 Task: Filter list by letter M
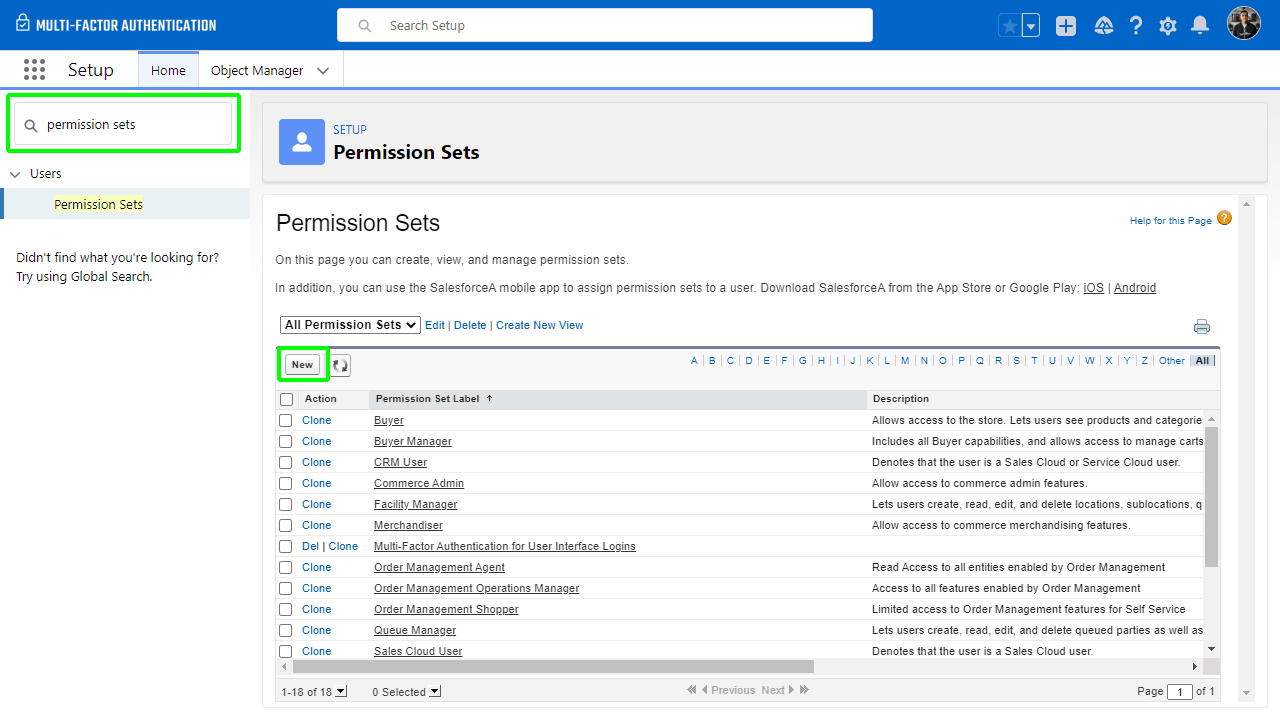pyautogui.click(x=905, y=361)
